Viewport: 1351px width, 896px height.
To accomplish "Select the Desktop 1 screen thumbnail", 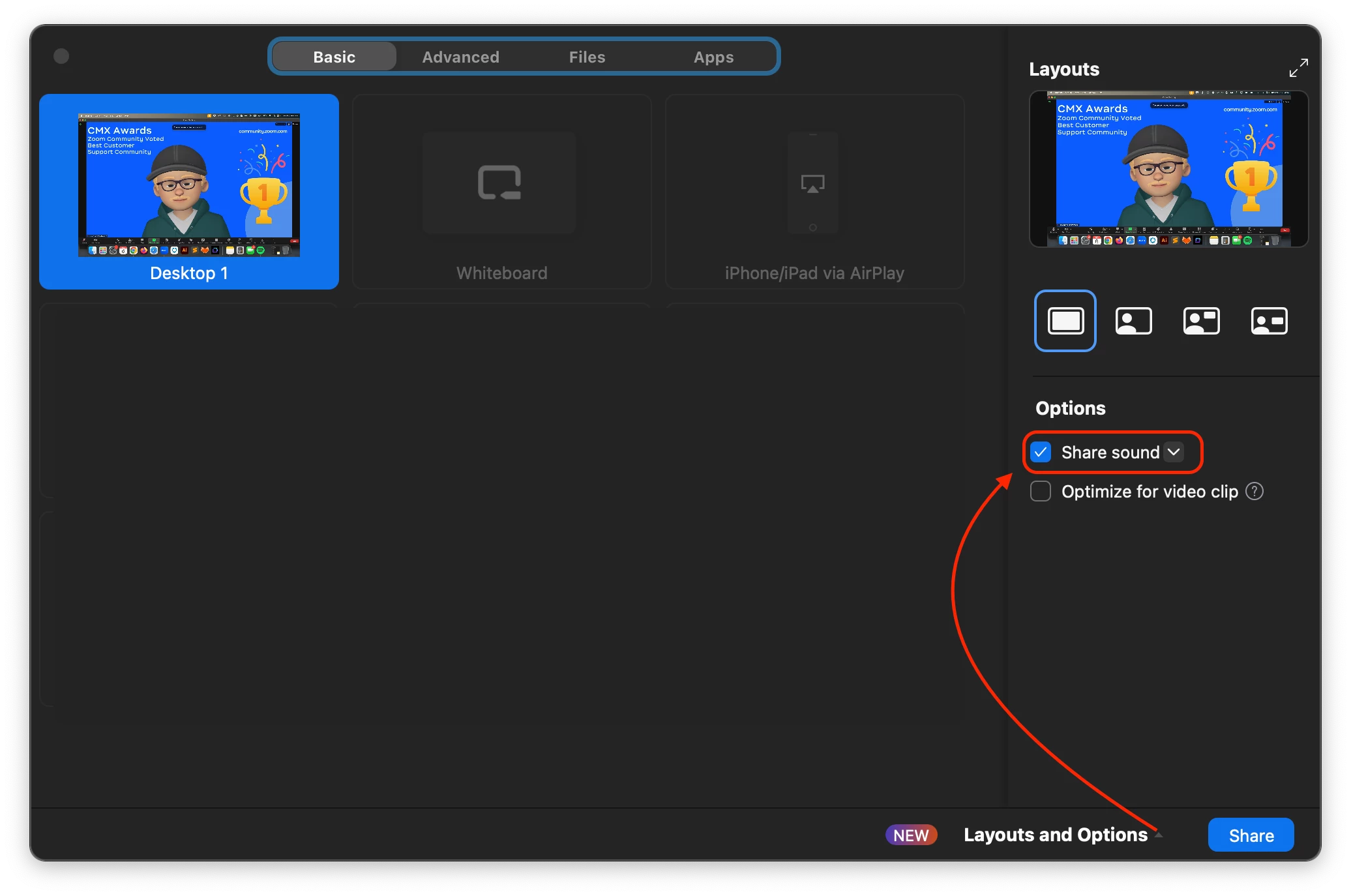I will pyautogui.click(x=189, y=186).
